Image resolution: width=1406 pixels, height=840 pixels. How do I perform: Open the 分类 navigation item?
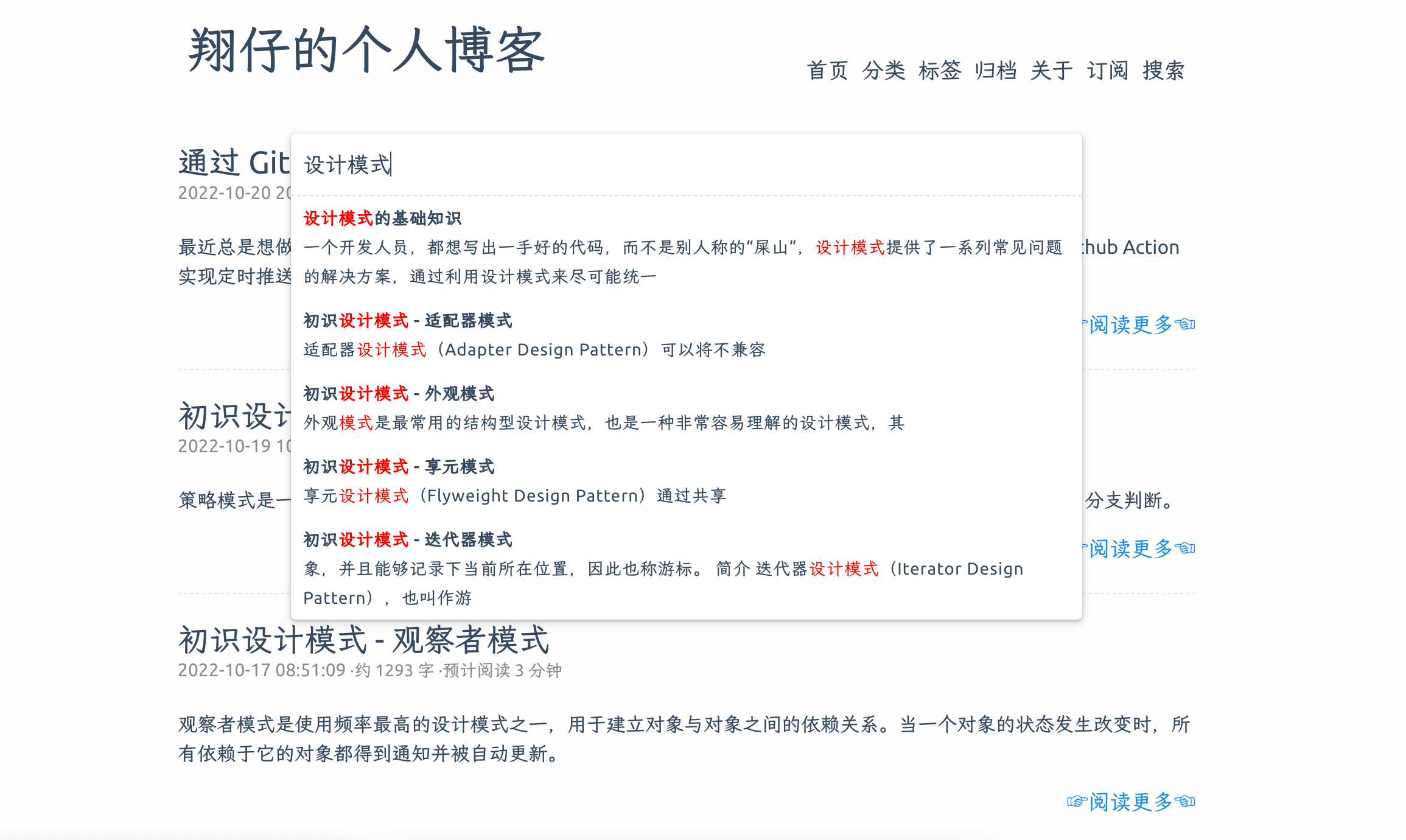[x=883, y=71]
